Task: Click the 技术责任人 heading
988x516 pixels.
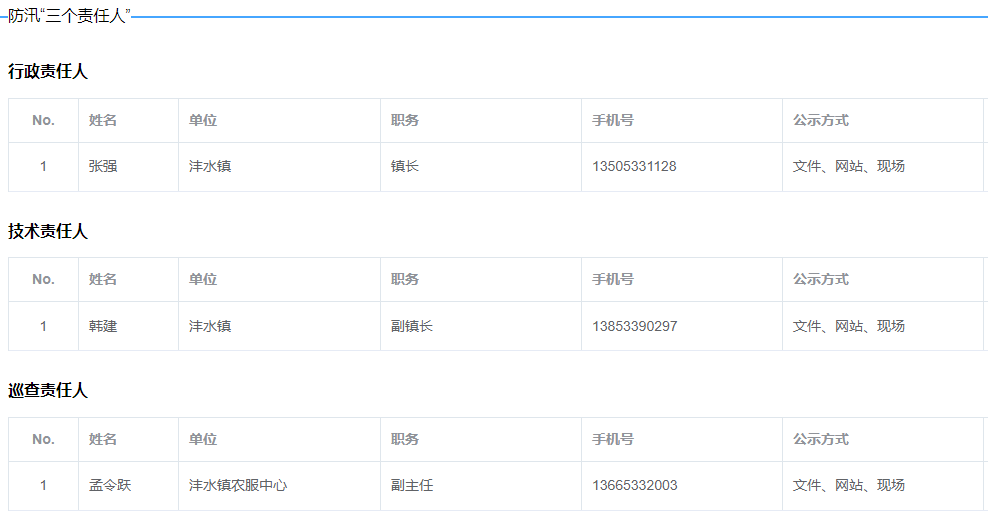Action: [x=48, y=231]
